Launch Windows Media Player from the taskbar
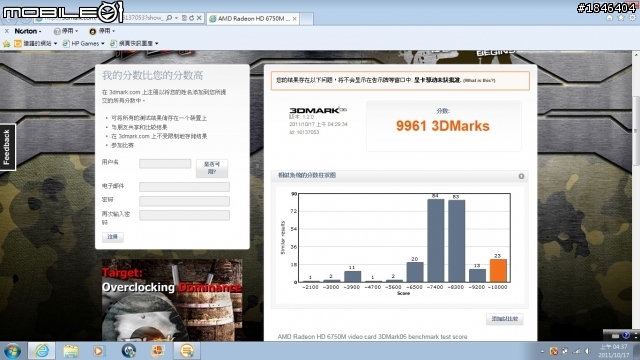Image resolution: width=640 pixels, height=360 pixels. (98, 351)
